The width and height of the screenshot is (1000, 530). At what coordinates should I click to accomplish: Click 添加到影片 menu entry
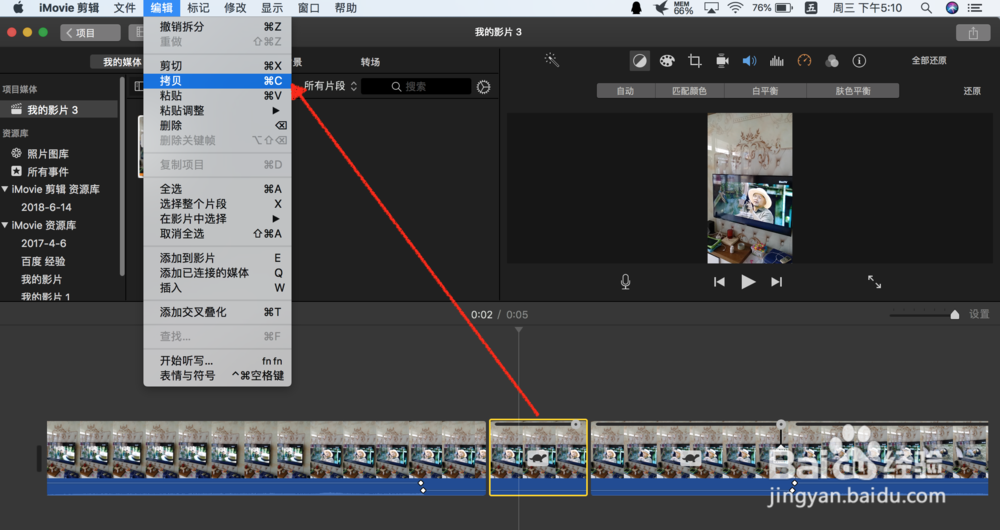click(217, 258)
